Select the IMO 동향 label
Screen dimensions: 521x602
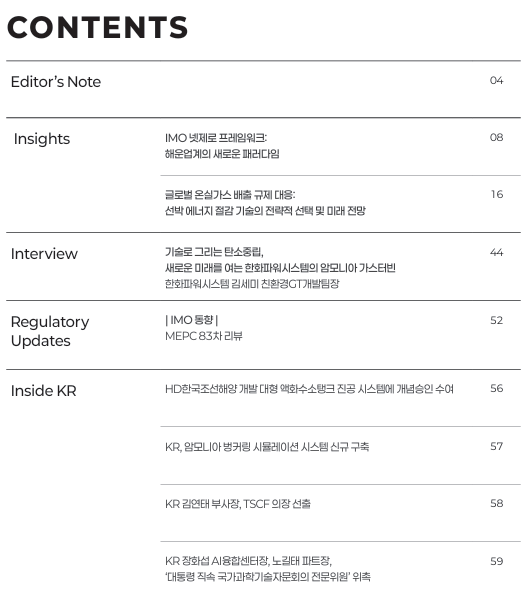[x=192, y=320]
